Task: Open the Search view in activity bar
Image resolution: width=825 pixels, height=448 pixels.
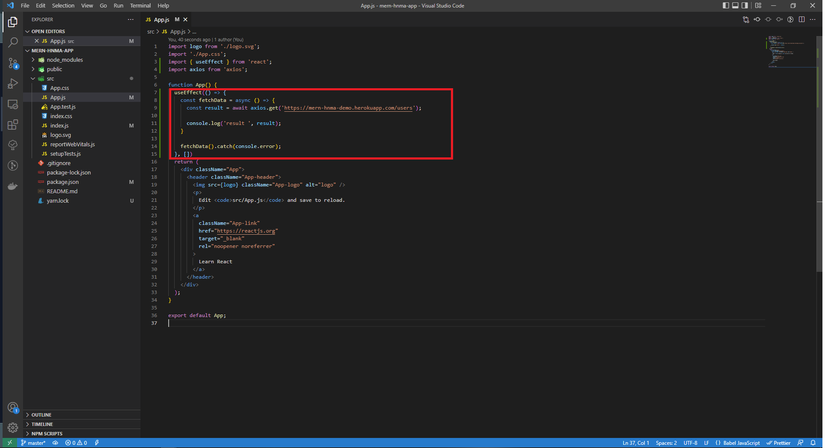Action: (12, 42)
